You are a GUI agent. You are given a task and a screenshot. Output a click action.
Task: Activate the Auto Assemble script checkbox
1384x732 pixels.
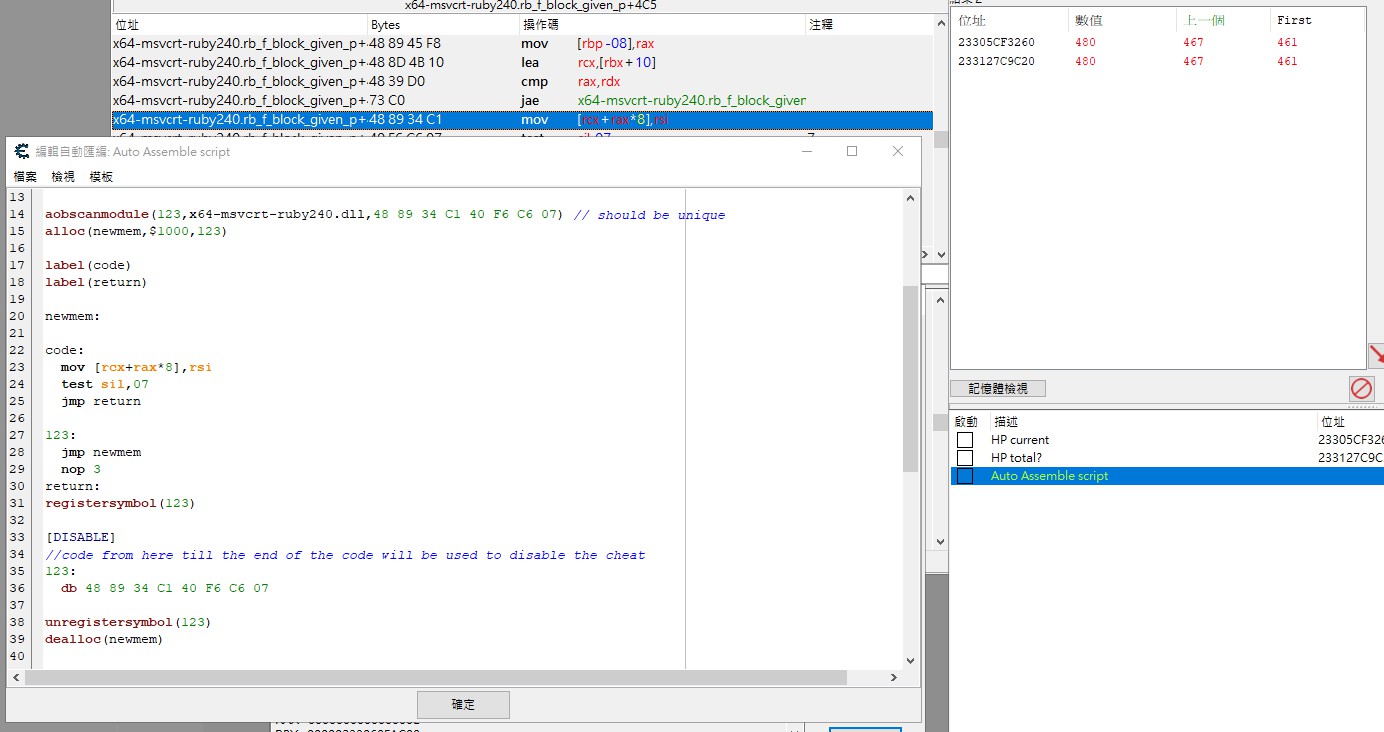click(x=965, y=476)
